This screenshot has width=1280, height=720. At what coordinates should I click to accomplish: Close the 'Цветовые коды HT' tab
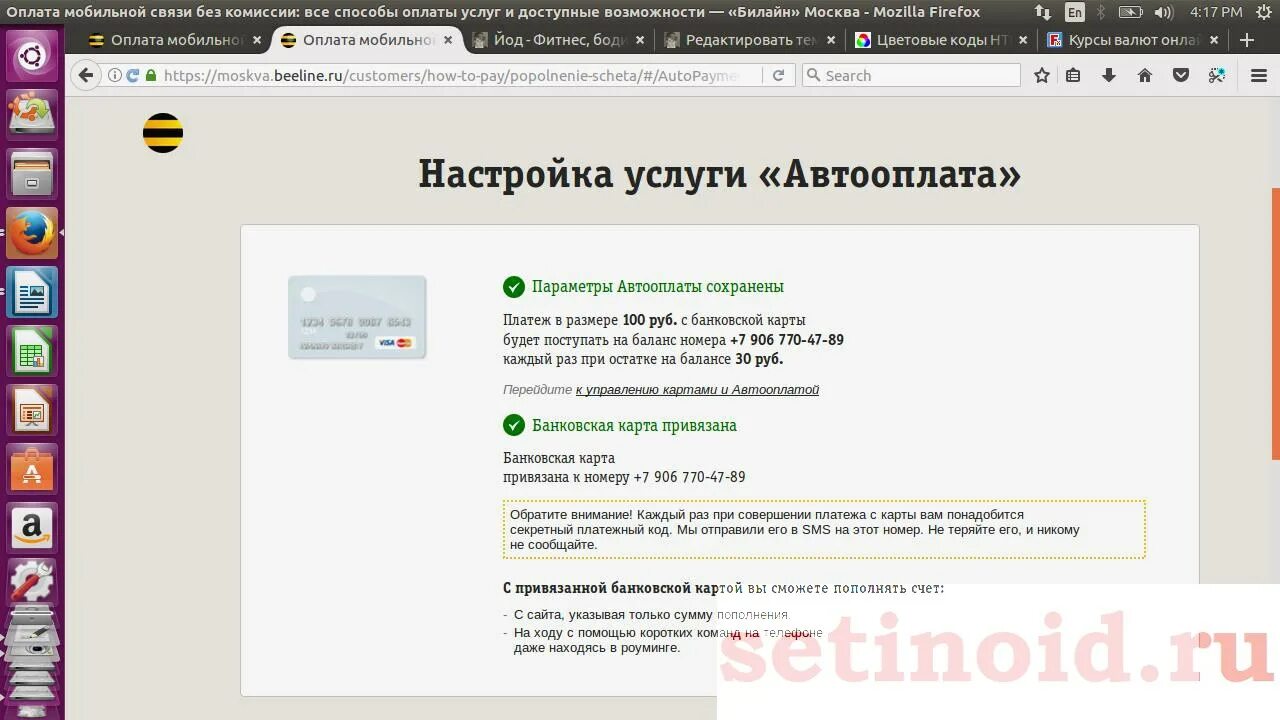click(x=1023, y=40)
